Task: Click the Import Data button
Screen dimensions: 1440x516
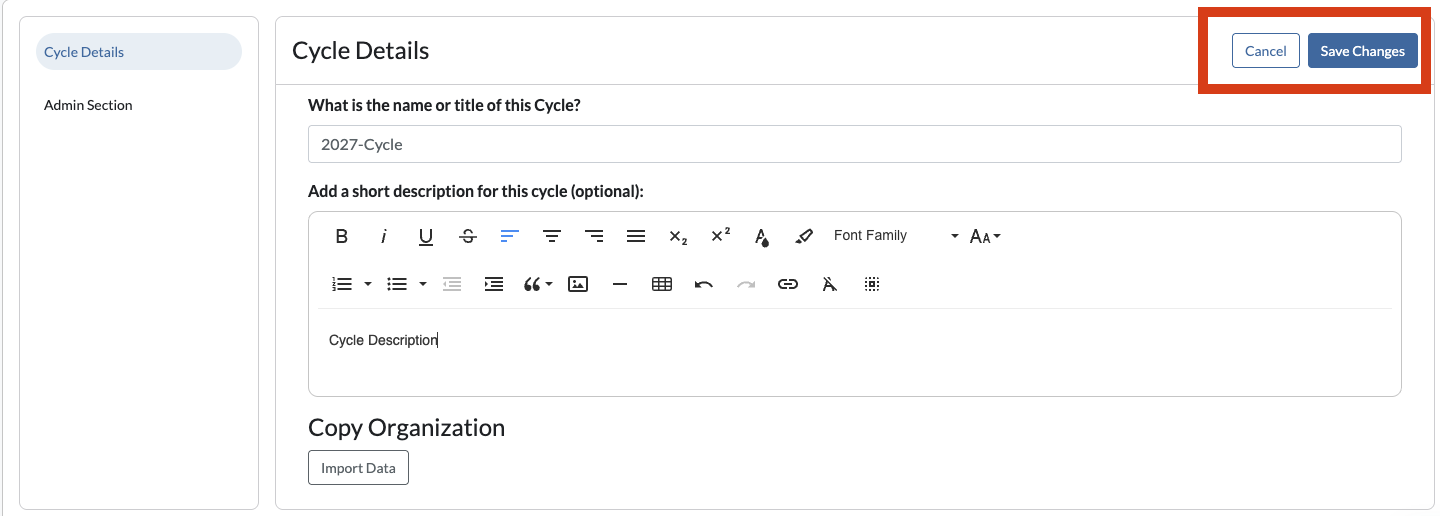Action: 358,468
